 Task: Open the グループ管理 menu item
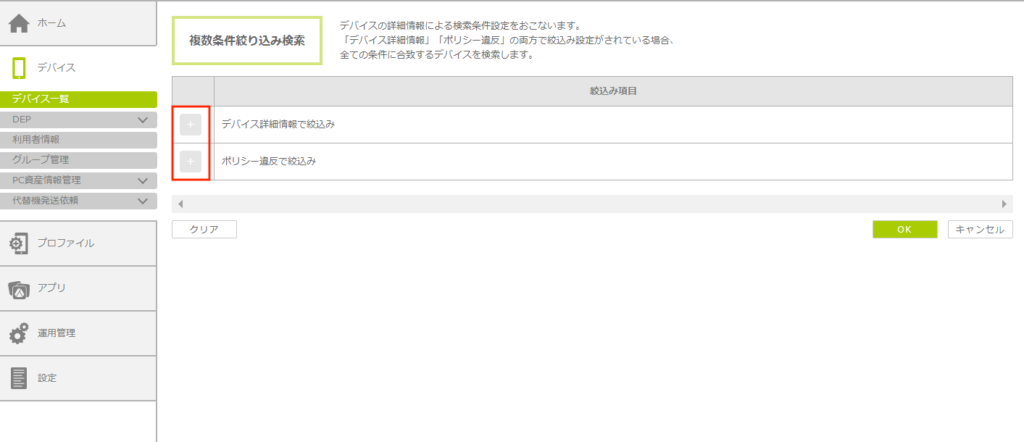coord(78,159)
